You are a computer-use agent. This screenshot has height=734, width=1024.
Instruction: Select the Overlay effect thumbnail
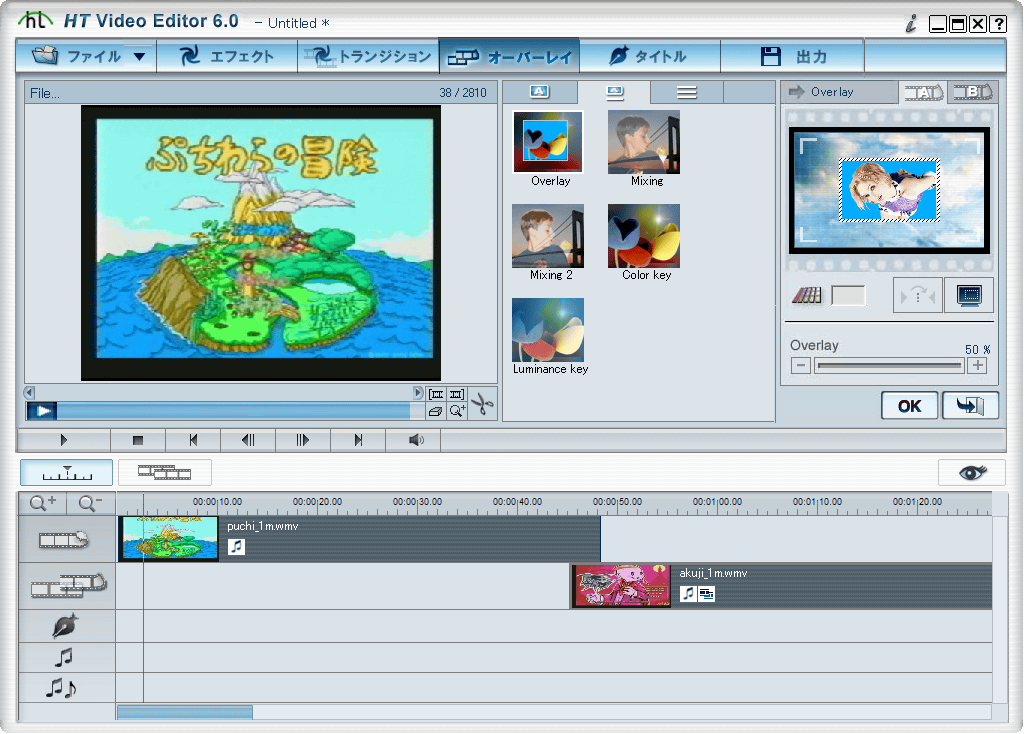pyautogui.click(x=548, y=142)
